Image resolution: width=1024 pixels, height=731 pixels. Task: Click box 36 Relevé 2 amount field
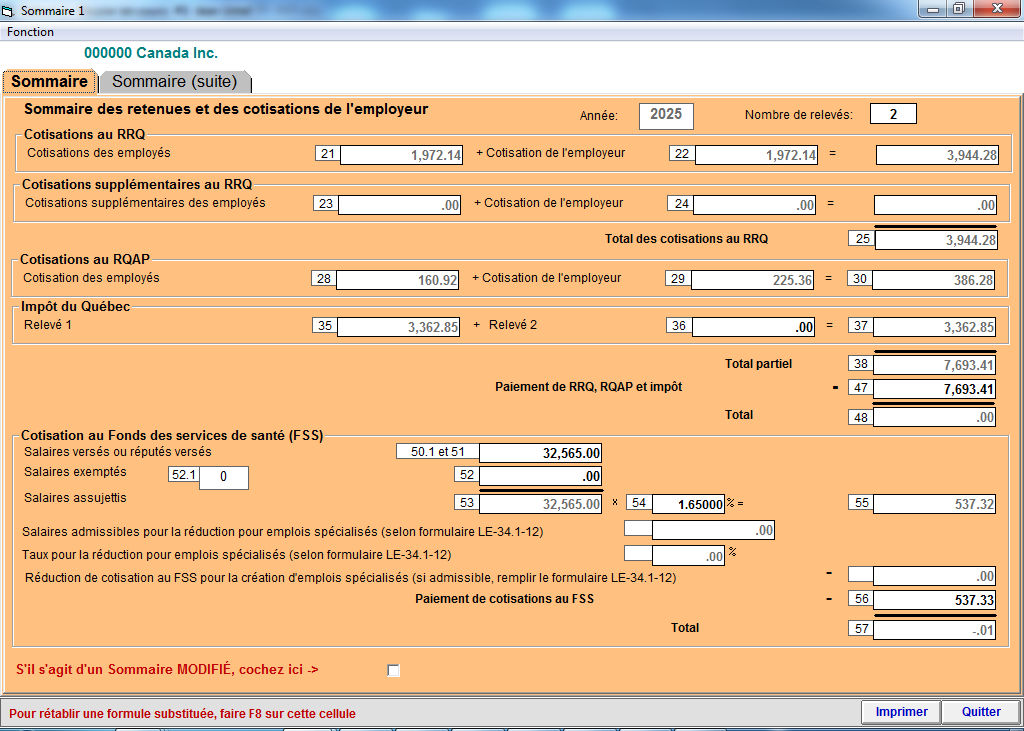(x=755, y=326)
